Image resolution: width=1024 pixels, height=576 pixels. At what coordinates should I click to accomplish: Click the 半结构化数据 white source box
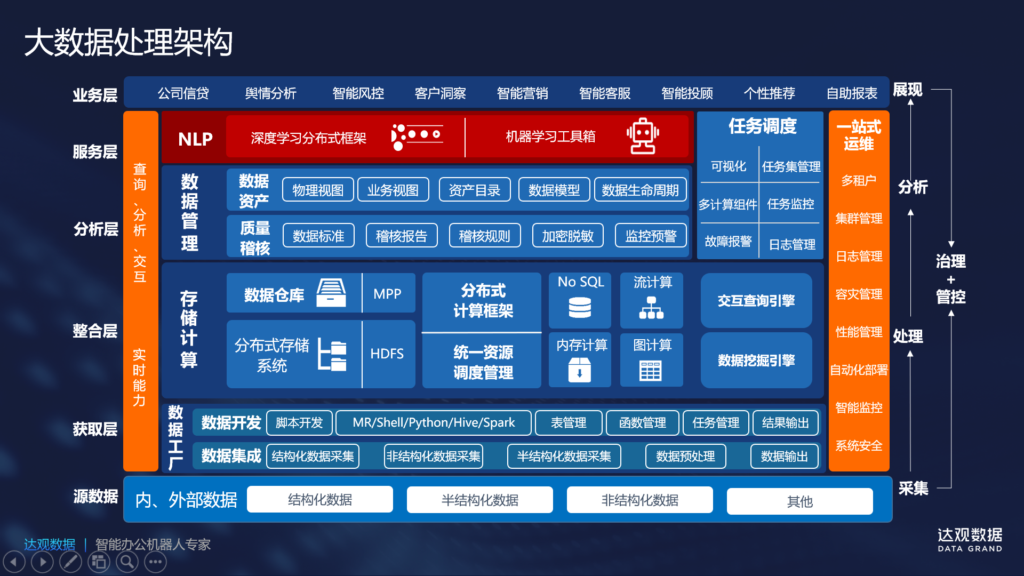coord(480,500)
